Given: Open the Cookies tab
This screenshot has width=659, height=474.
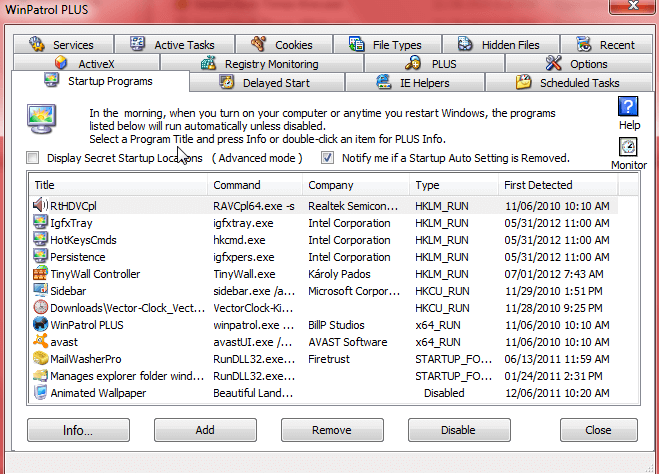Looking at the screenshot, I should (284, 44).
